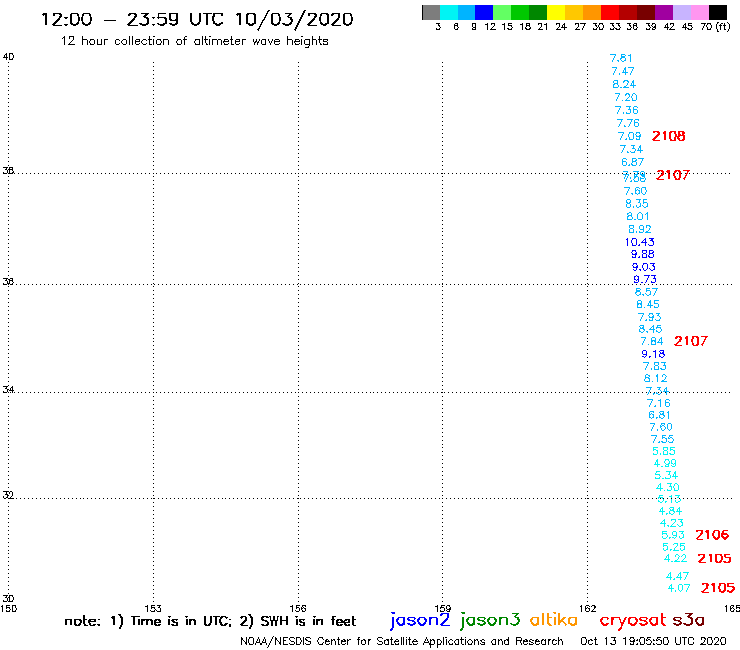Select the wave height value 8.57
This screenshot has height=650, width=740.
tap(646, 292)
